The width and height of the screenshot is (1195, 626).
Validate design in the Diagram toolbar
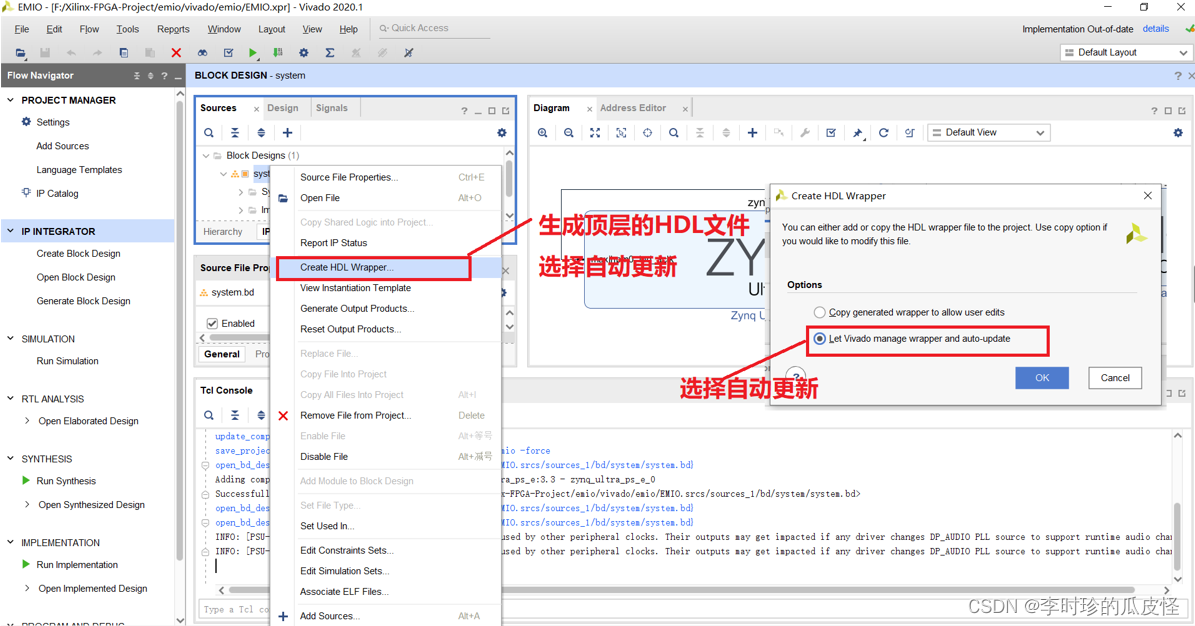831,133
